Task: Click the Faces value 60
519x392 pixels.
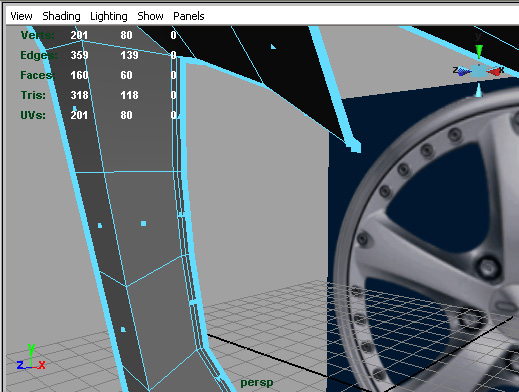Action: pyautogui.click(x=126, y=75)
